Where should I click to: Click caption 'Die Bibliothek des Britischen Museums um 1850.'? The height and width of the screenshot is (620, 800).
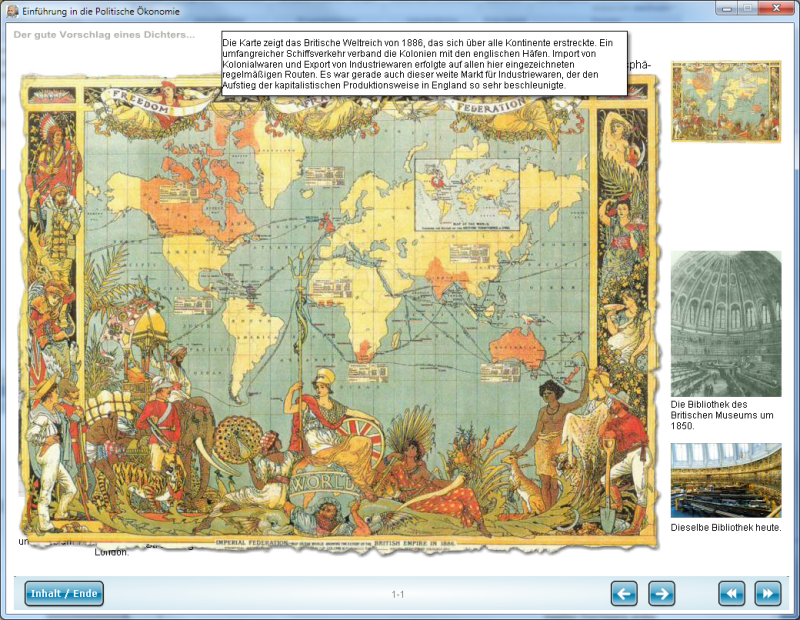pos(722,415)
